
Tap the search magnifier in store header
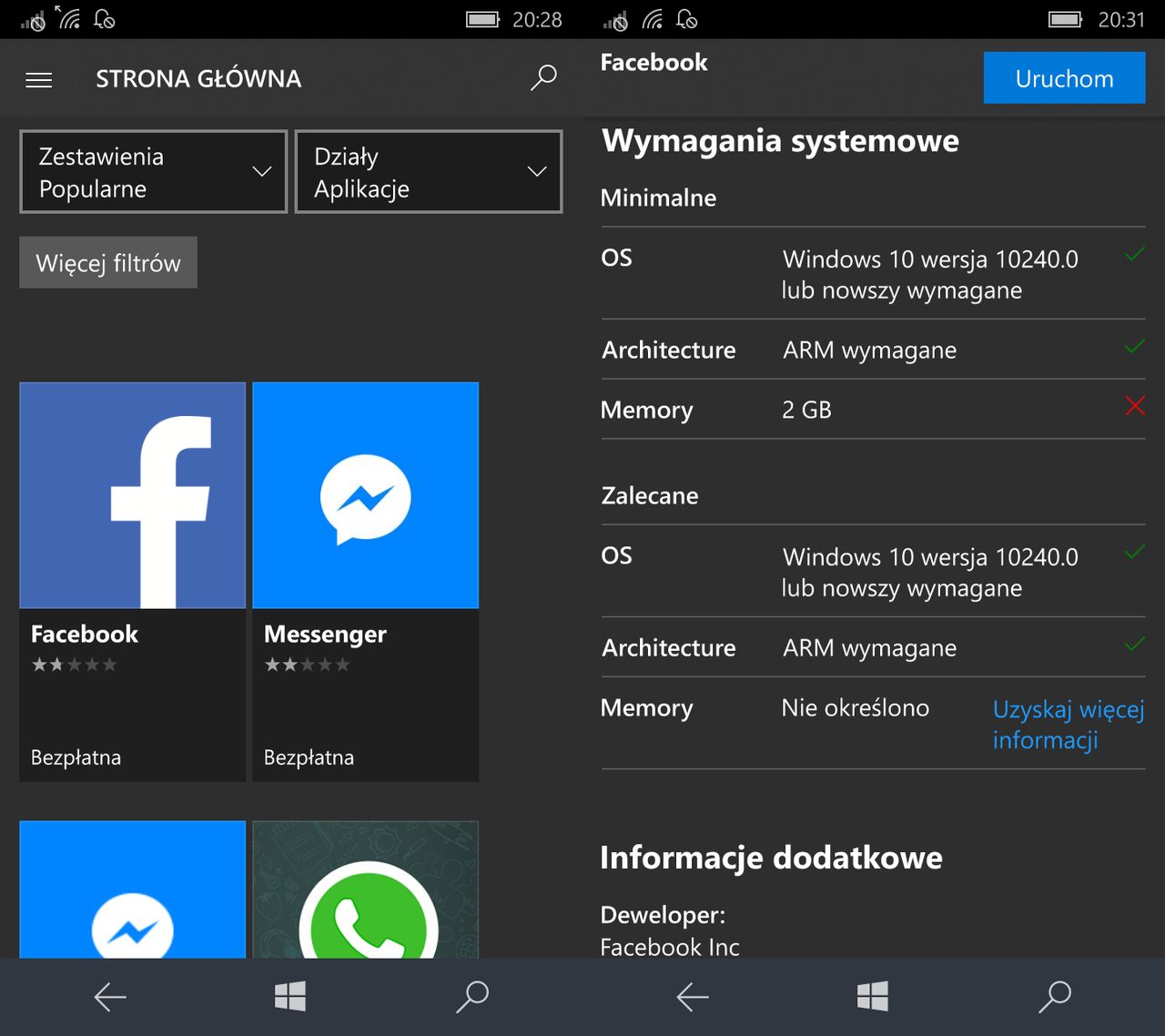[x=543, y=78]
